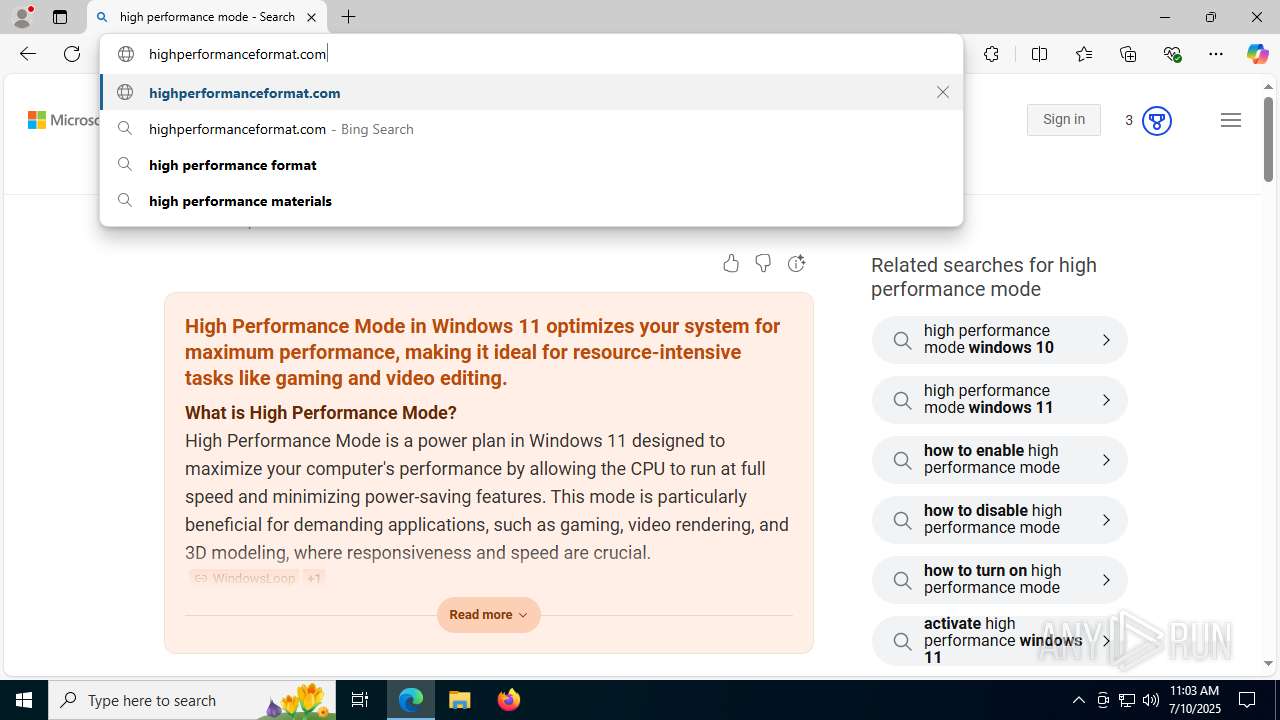Open the Collections icon
The image size is (1280, 720).
point(1128,54)
